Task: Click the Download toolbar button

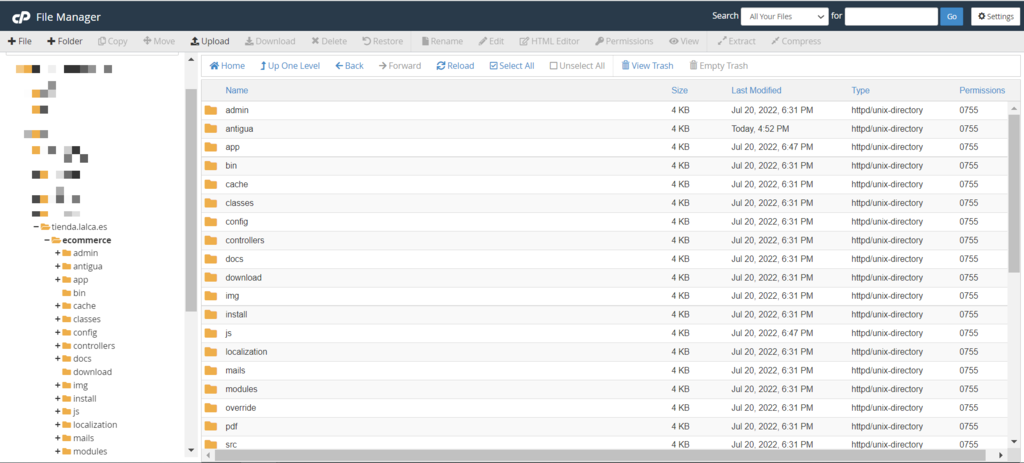Action: point(270,41)
